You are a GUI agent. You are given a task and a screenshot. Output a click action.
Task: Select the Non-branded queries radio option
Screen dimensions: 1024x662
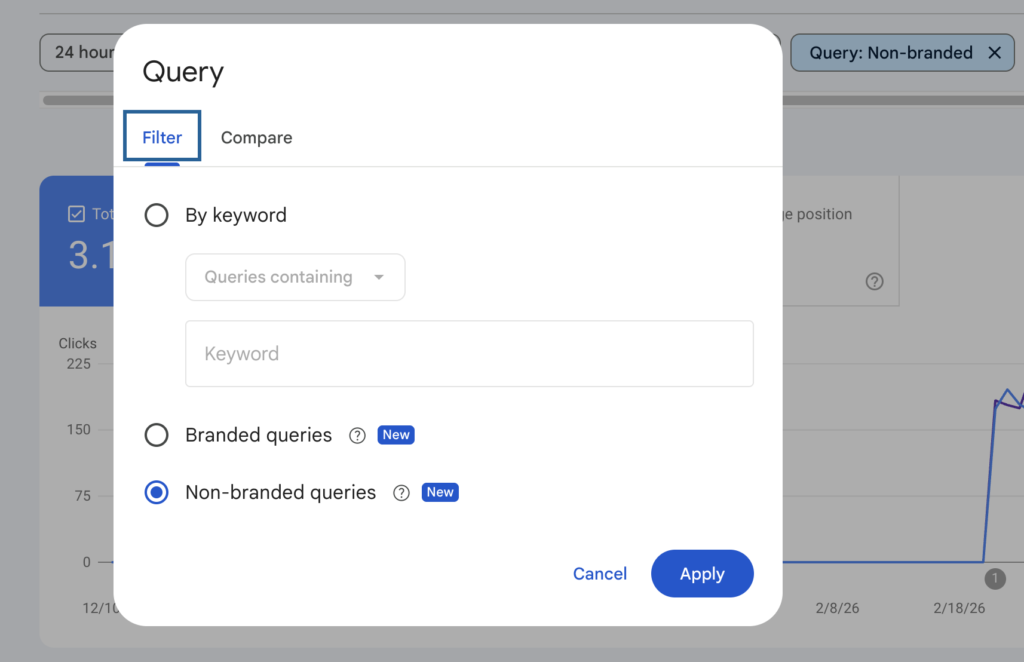pyautogui.click(x=156, y=492)
